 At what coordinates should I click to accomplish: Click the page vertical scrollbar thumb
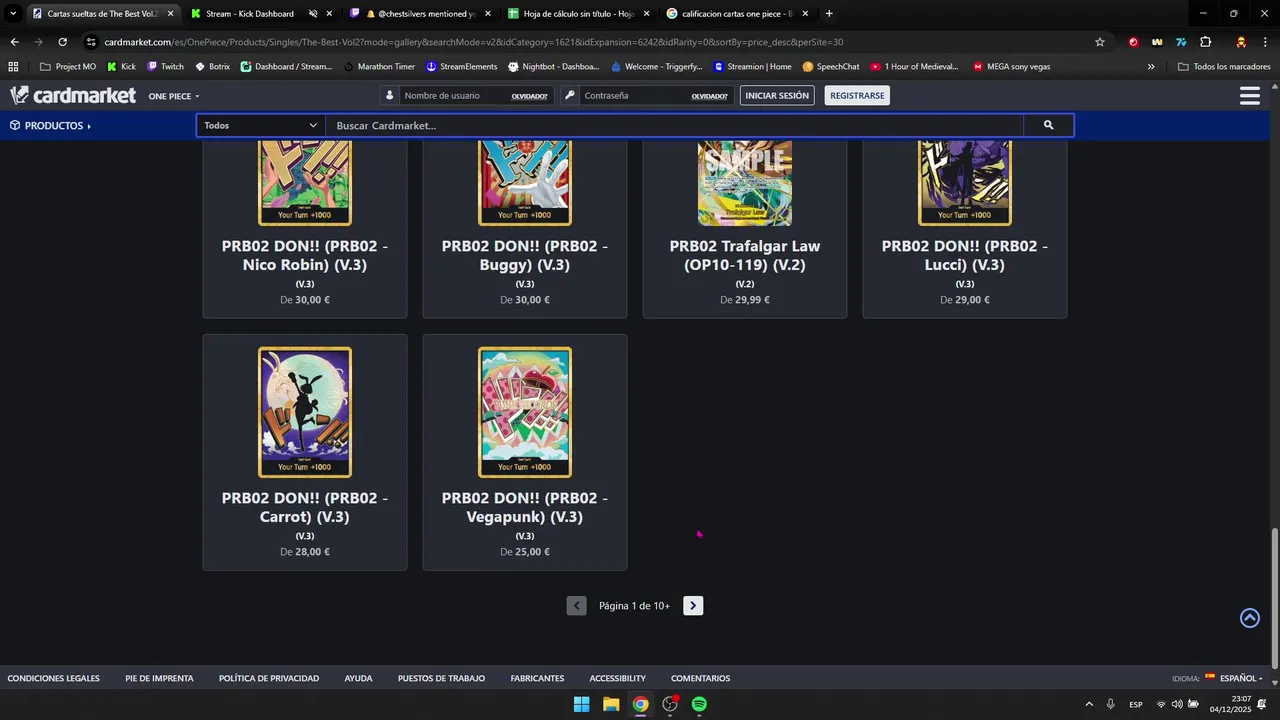point(1274,598)
